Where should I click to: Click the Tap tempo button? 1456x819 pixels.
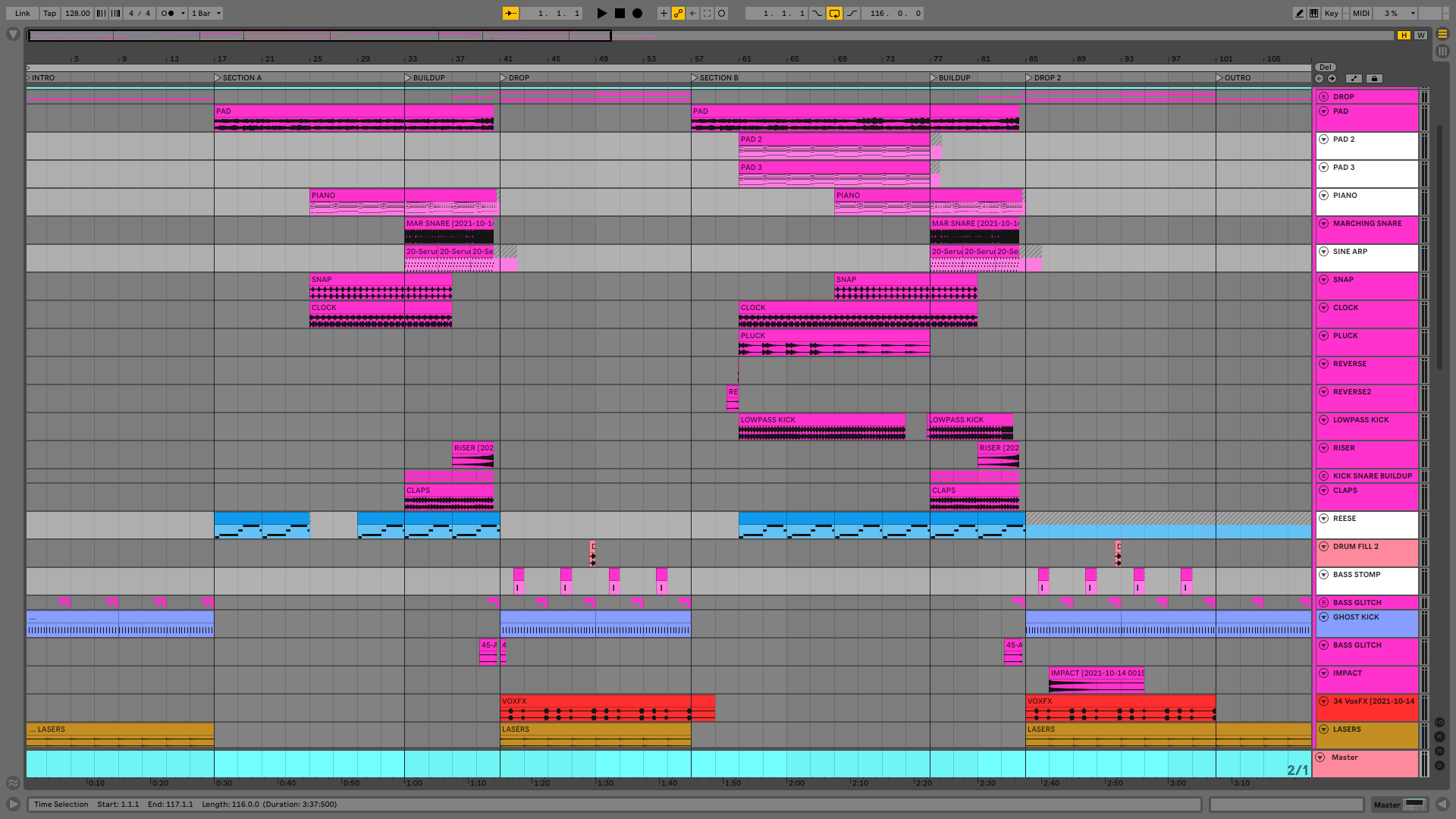[49, 13]
